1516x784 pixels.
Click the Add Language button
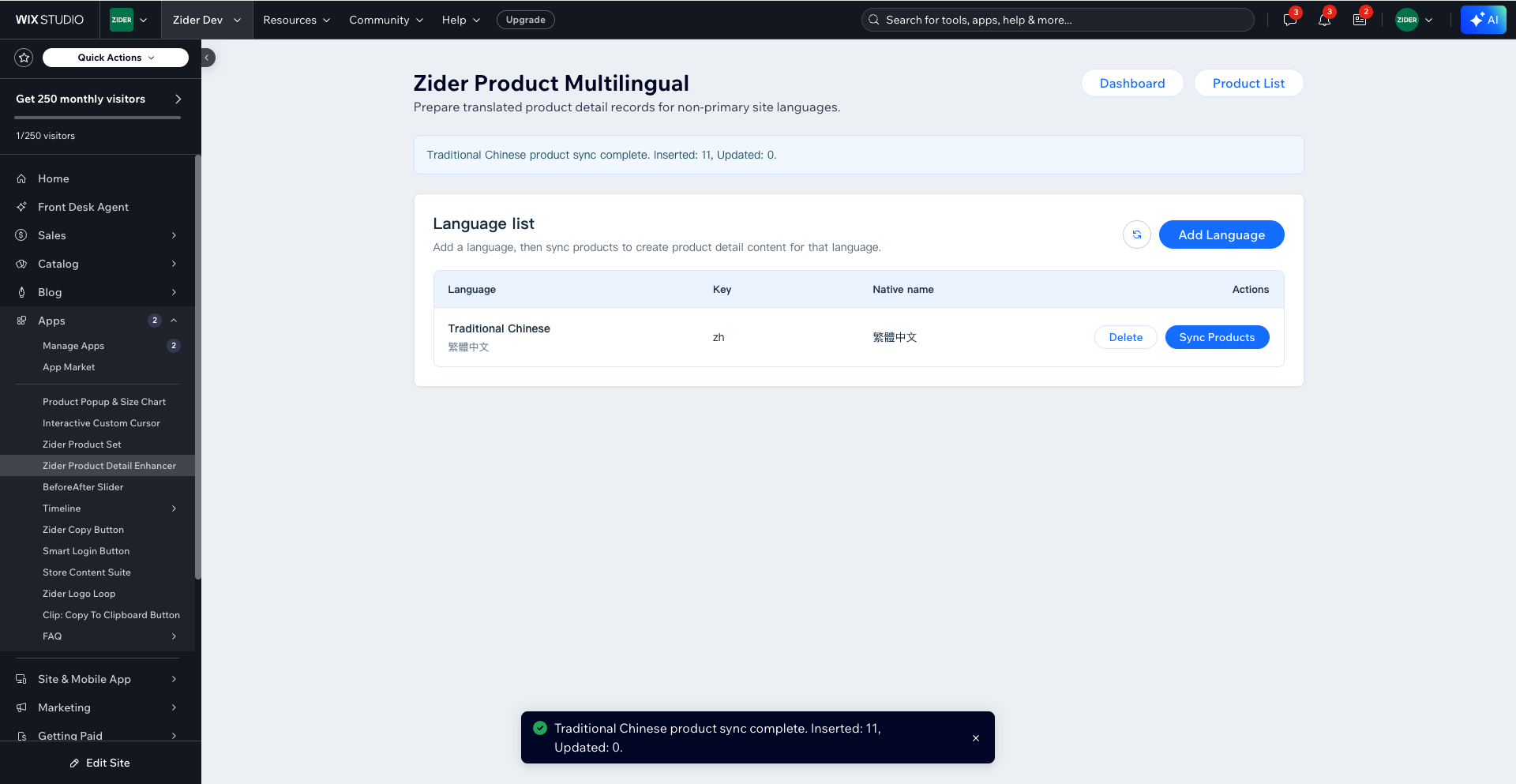coord(1221,234)
